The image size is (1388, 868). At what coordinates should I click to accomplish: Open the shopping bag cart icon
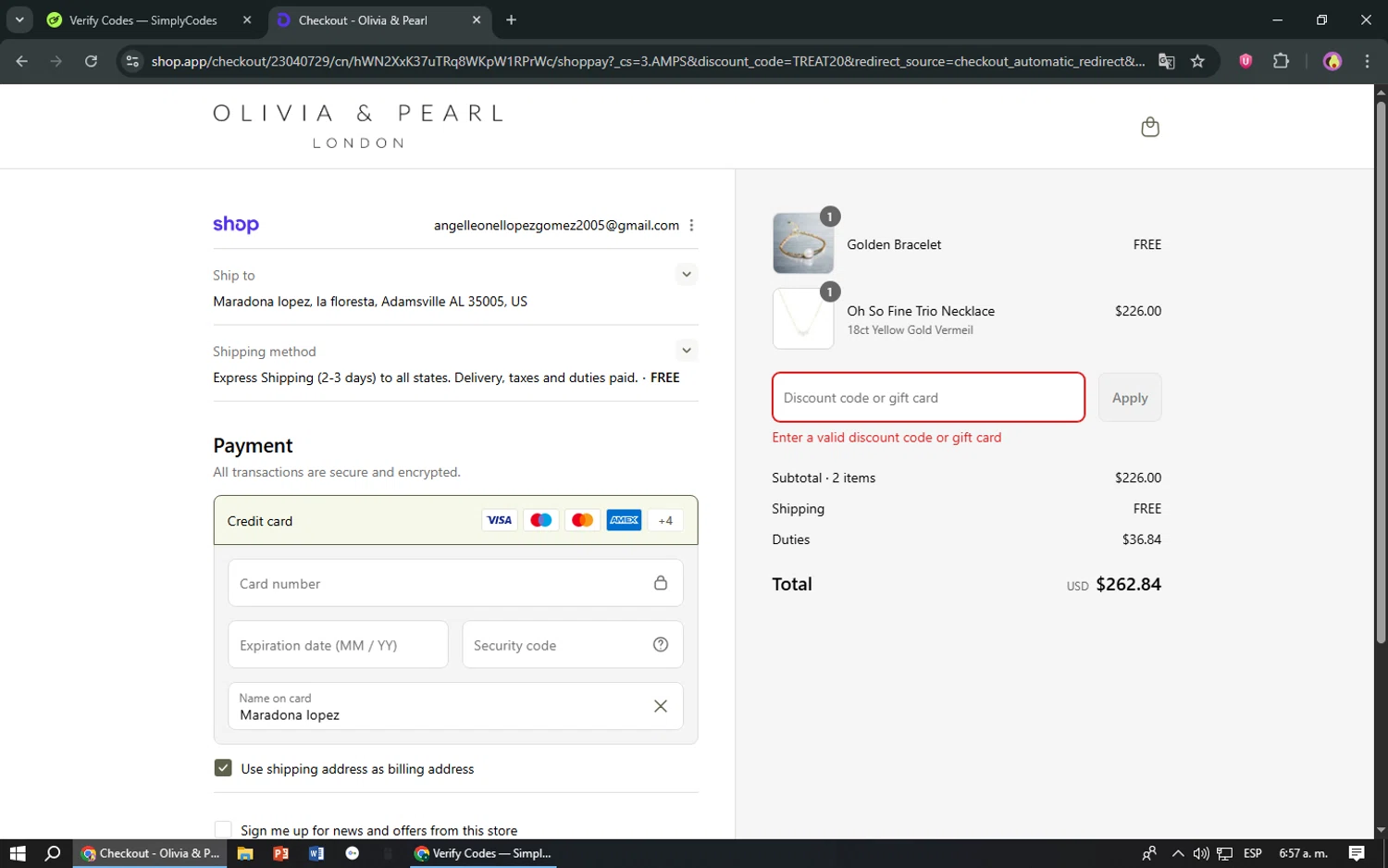[x=1150, y=127]
